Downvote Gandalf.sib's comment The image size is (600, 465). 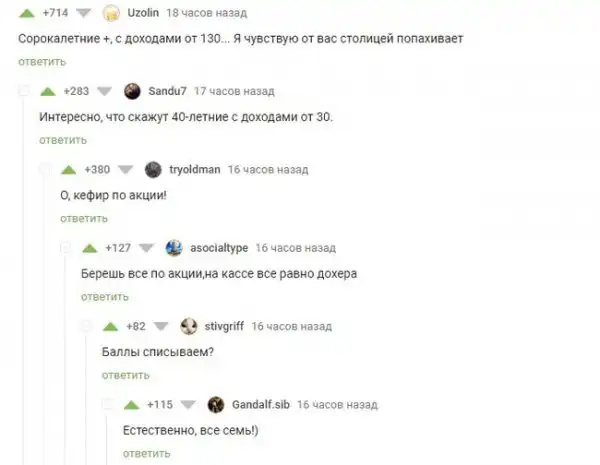tap(188, 405)
